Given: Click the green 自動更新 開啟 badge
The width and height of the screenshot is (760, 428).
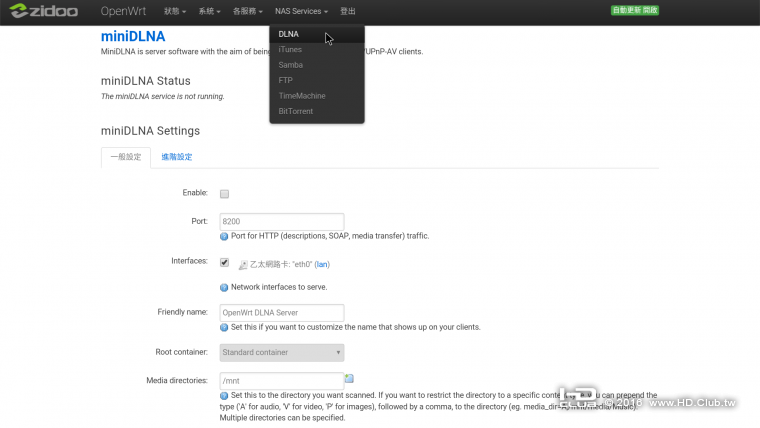Looking at the screenshot, I should [634, 10].
